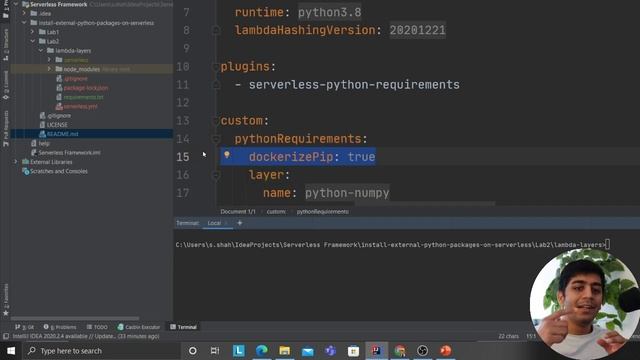Open the LICENSE file

[57, 125]
